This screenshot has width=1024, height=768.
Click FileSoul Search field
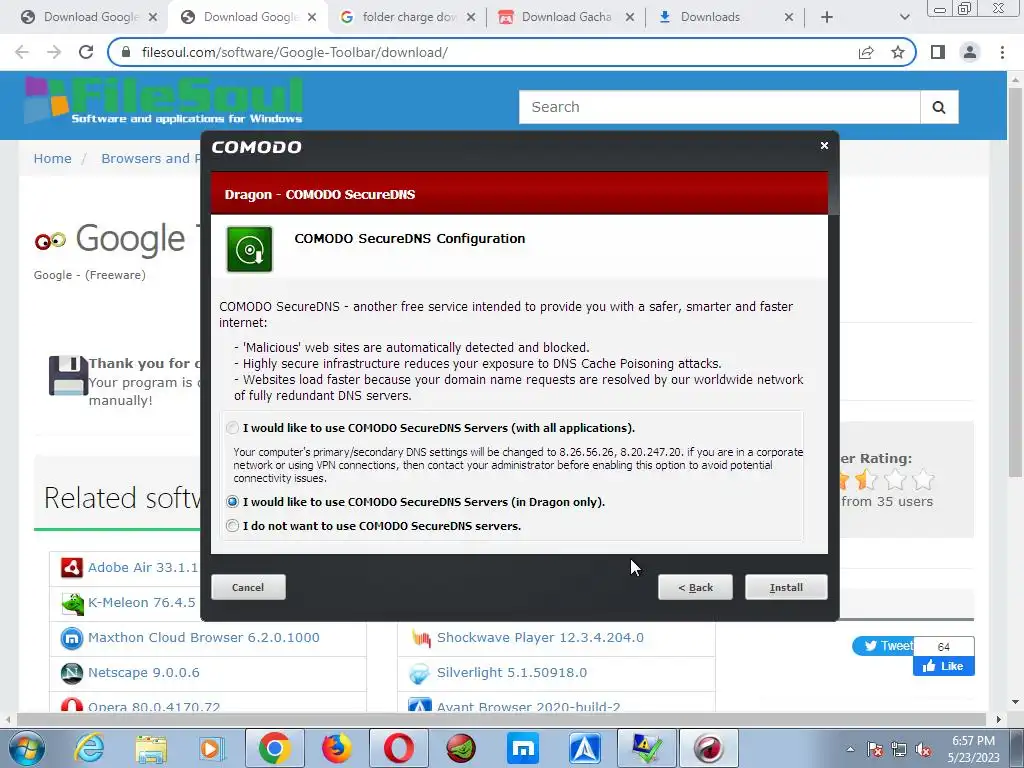coord(719,107)
